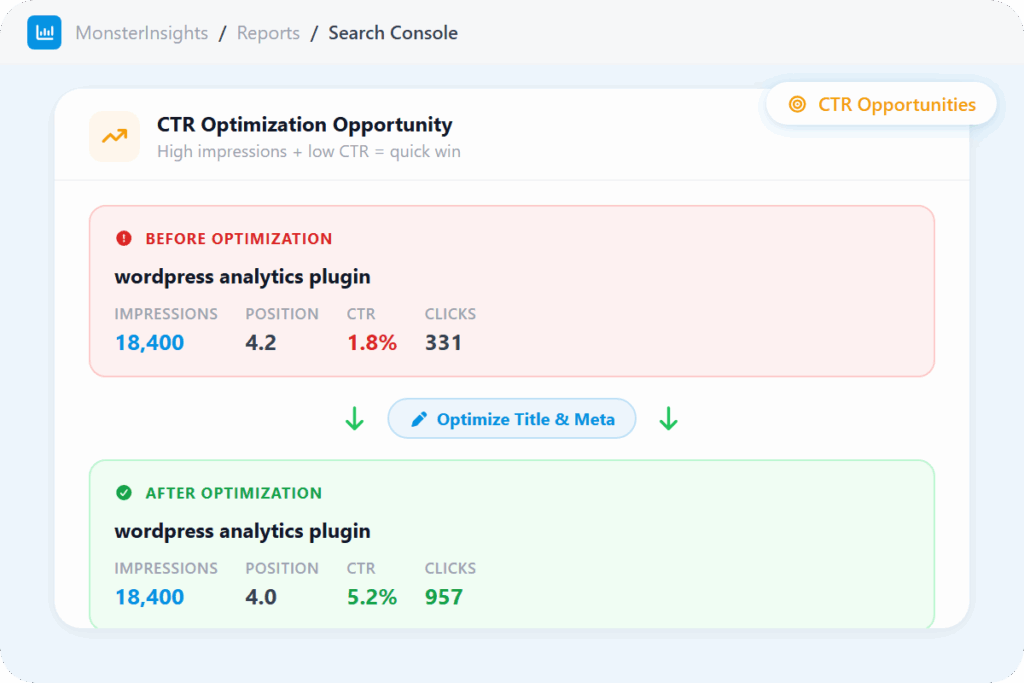This screenshot has width=1024, height=683.
Task: Click the 4.2 position value
Action: (261, 343)
